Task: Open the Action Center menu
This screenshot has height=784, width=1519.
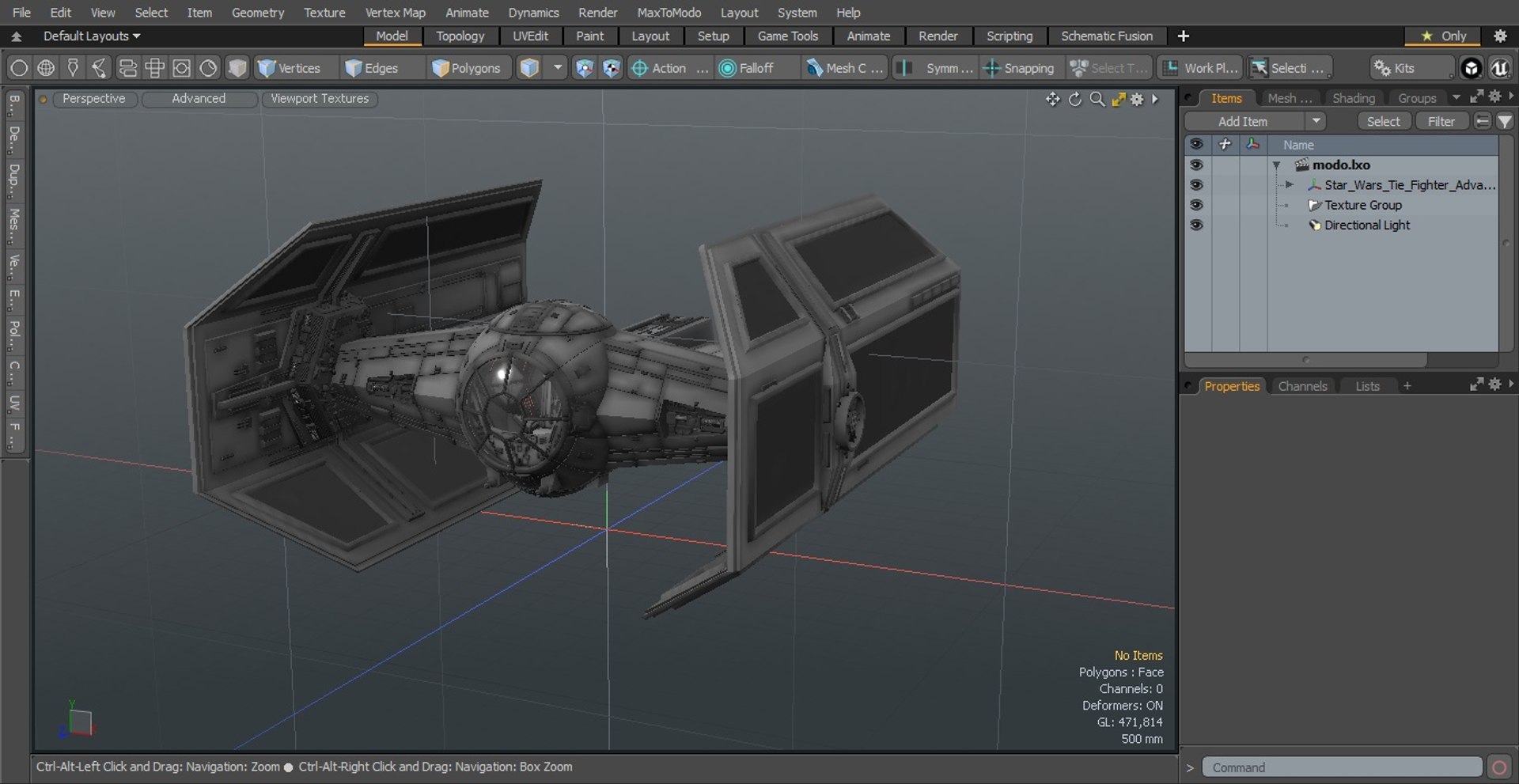Action: 669,68
